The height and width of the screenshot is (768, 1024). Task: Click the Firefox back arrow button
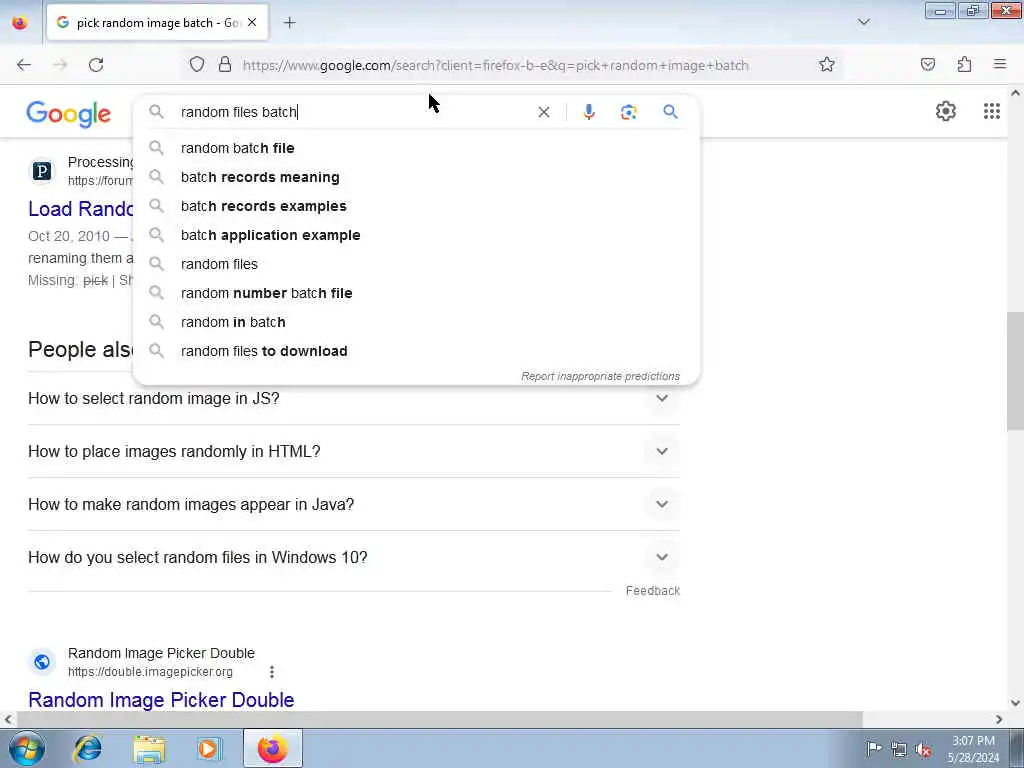(x=24, y=65)
